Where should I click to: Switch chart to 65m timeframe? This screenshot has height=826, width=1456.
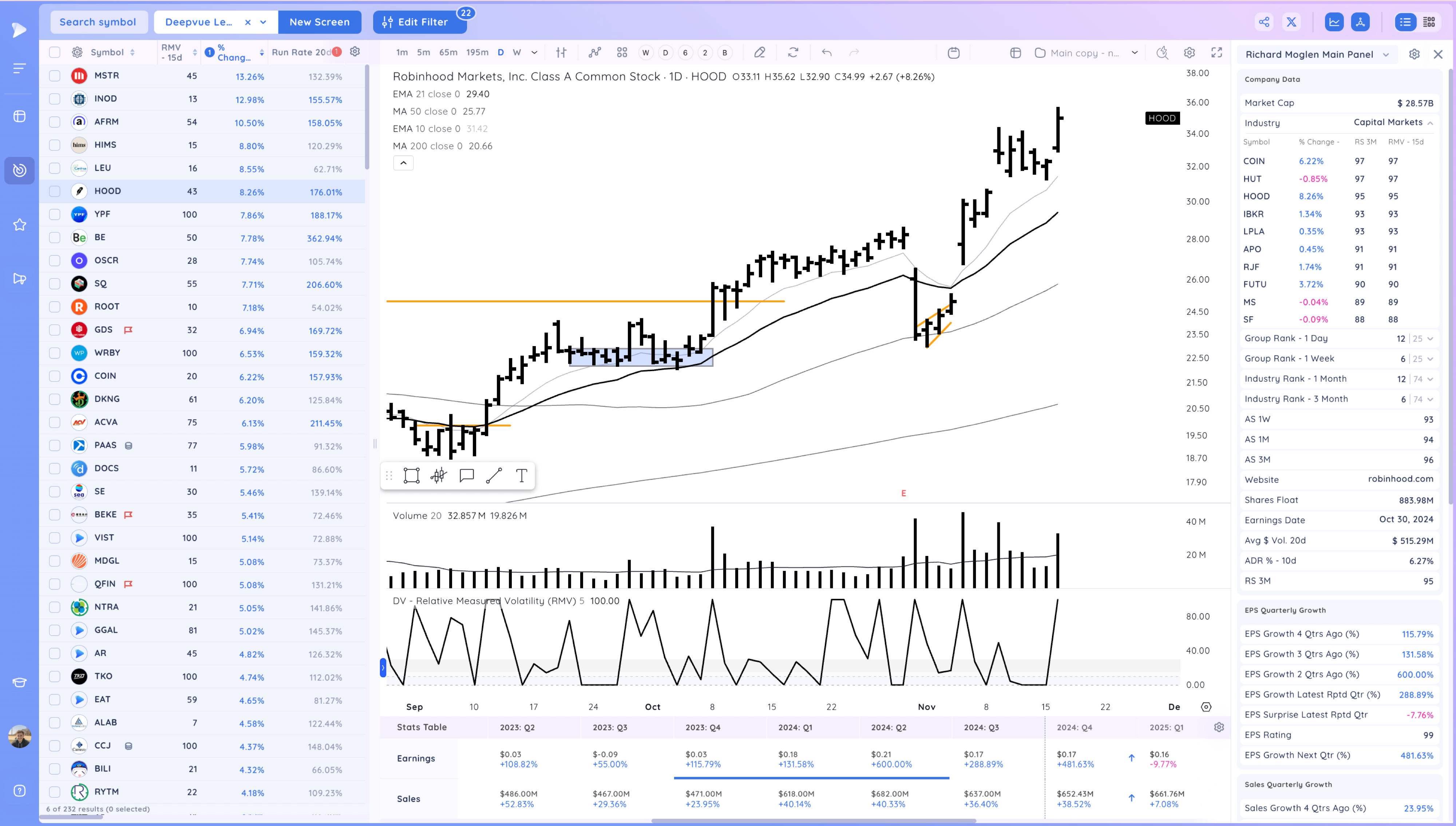click(x=448, y=52)
